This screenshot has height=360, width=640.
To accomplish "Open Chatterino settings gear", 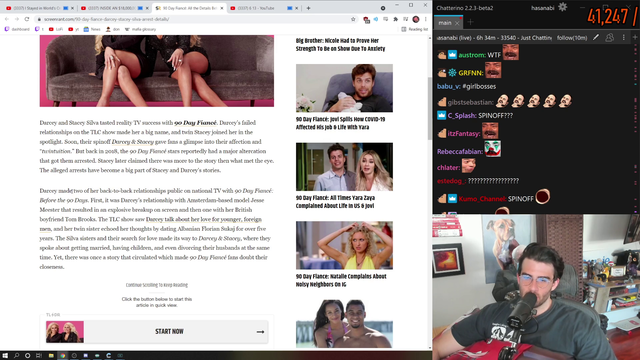I will coord(562,7).
